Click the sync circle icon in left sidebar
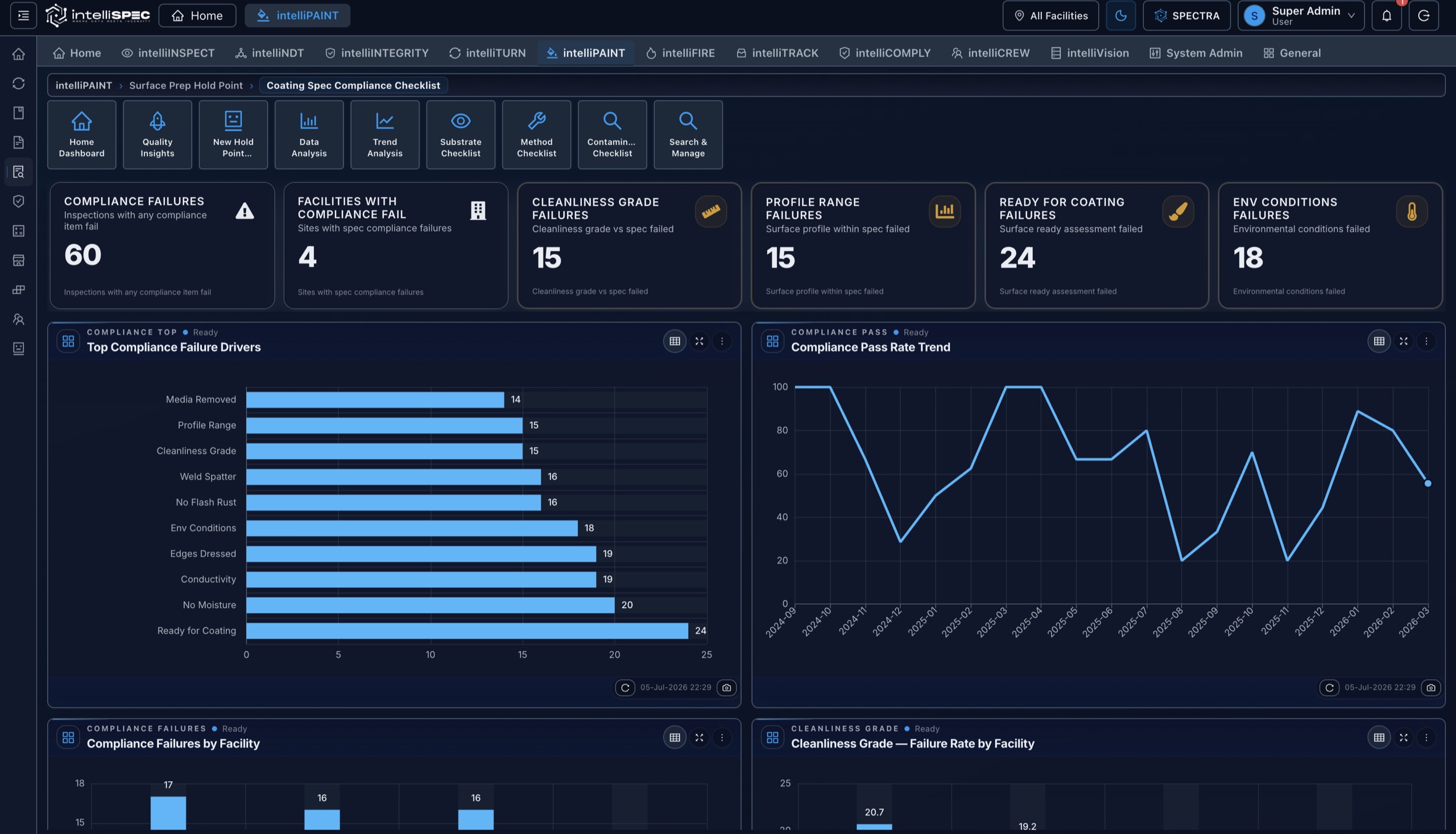This screenshot has width=1456, height=834. coord(19,84)
